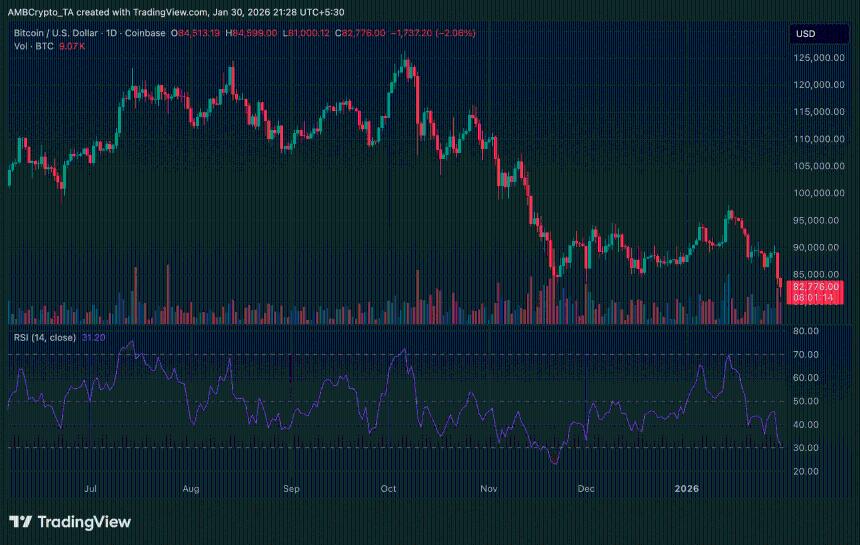Click the RSI 30.00 scale label
The height and width of the screenshot is (545, 860).
[806, 447]
